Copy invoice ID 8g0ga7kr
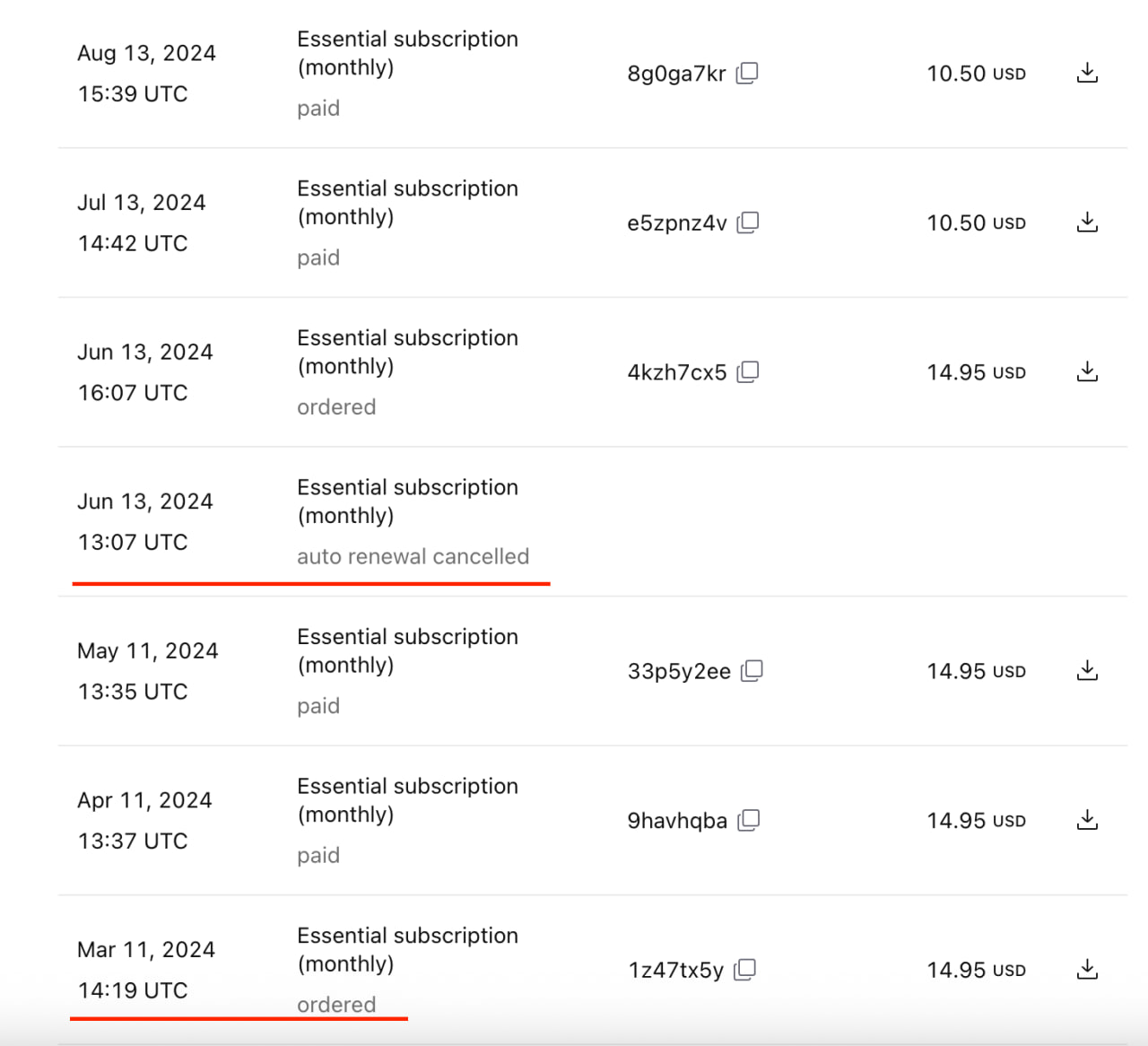Screen dimensions: 1148x1046 747,73
